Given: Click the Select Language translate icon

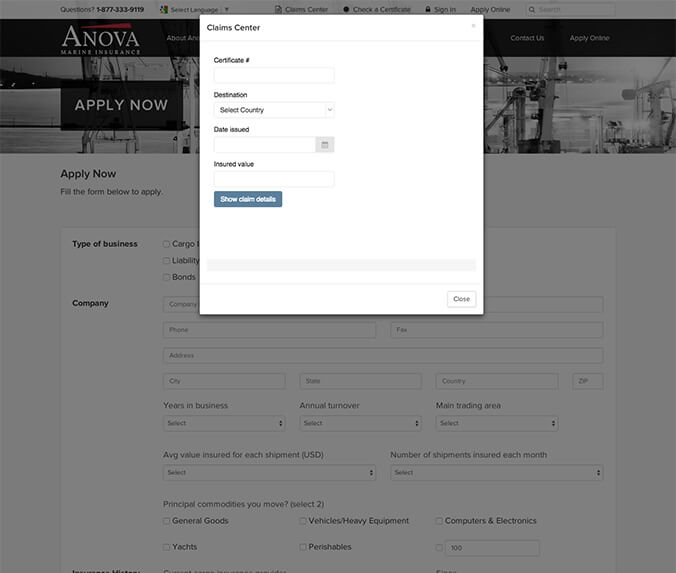Looking at the screenshot, I should 165,9.
